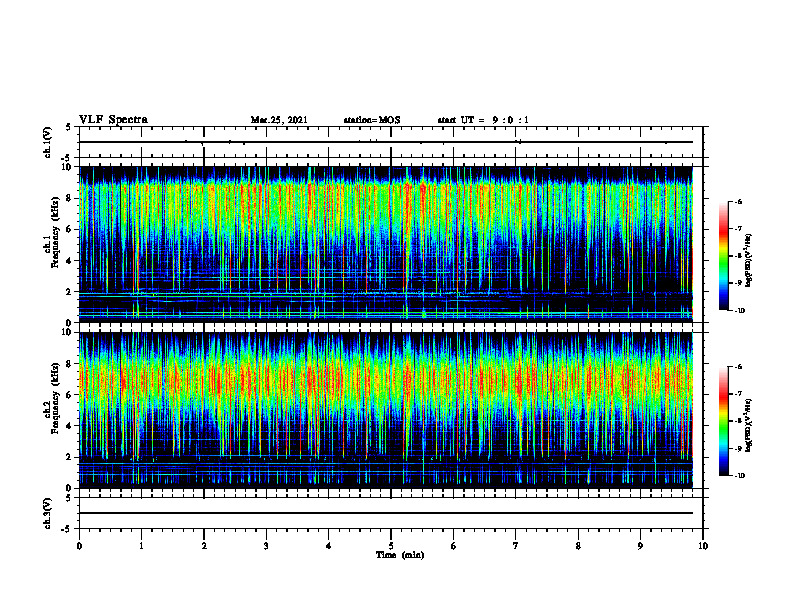Click the ch.1 frequency tick "8"

click(x=69, y=198)
